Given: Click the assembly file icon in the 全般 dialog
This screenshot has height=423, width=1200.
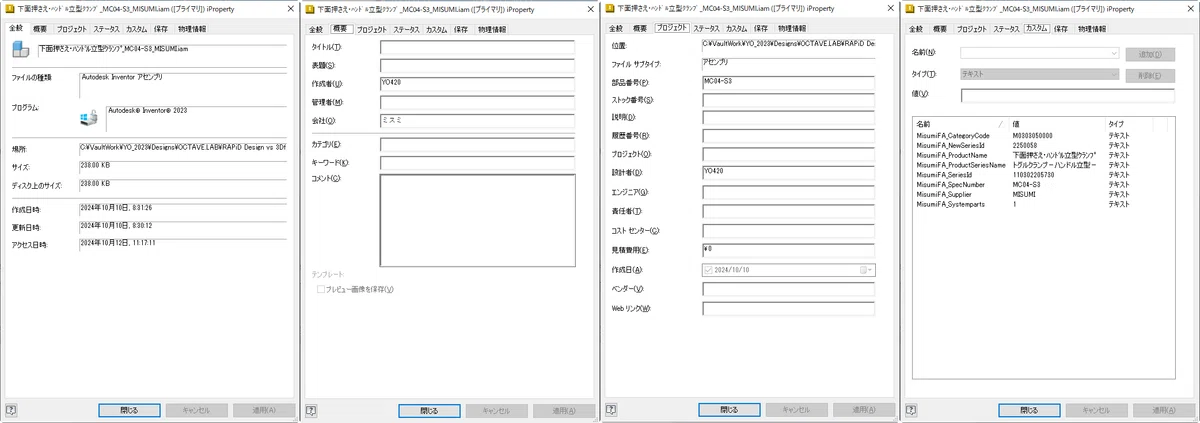Looking at the screenshot, I should click(x=20, y=51).
